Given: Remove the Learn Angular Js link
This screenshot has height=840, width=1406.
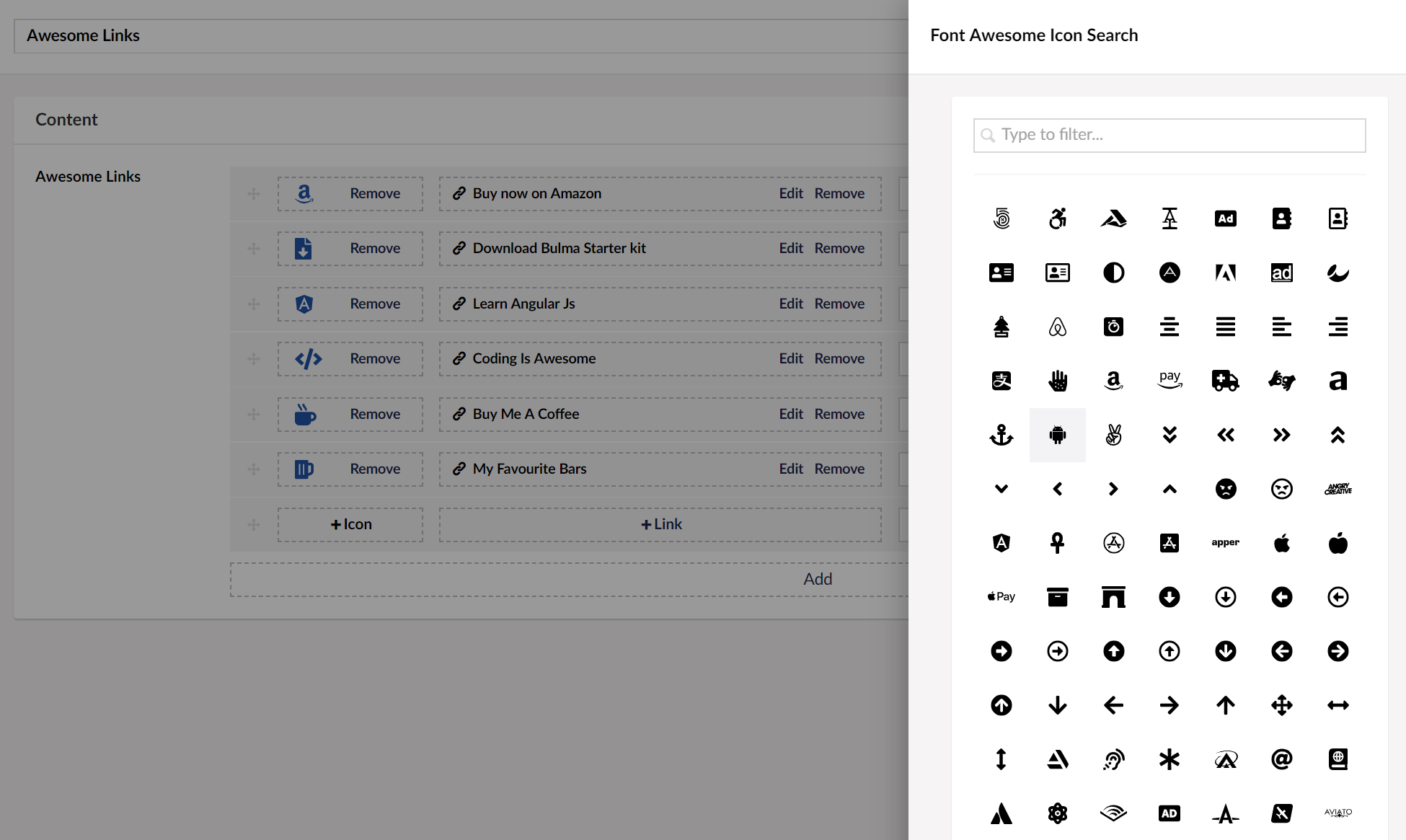Looking at the screenshot, I should 839,304.
